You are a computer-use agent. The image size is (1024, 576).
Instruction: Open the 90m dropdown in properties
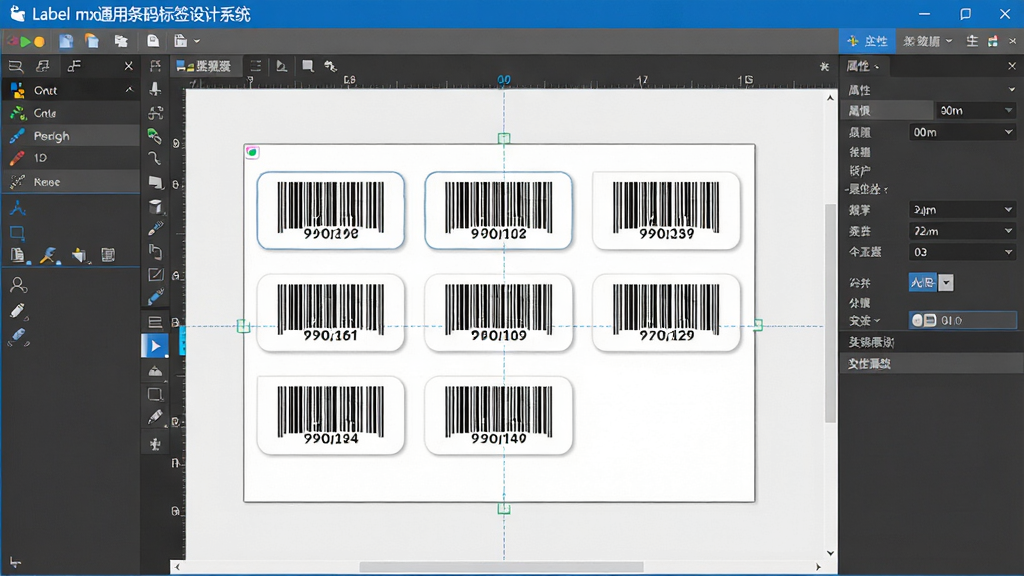(976, 110)
